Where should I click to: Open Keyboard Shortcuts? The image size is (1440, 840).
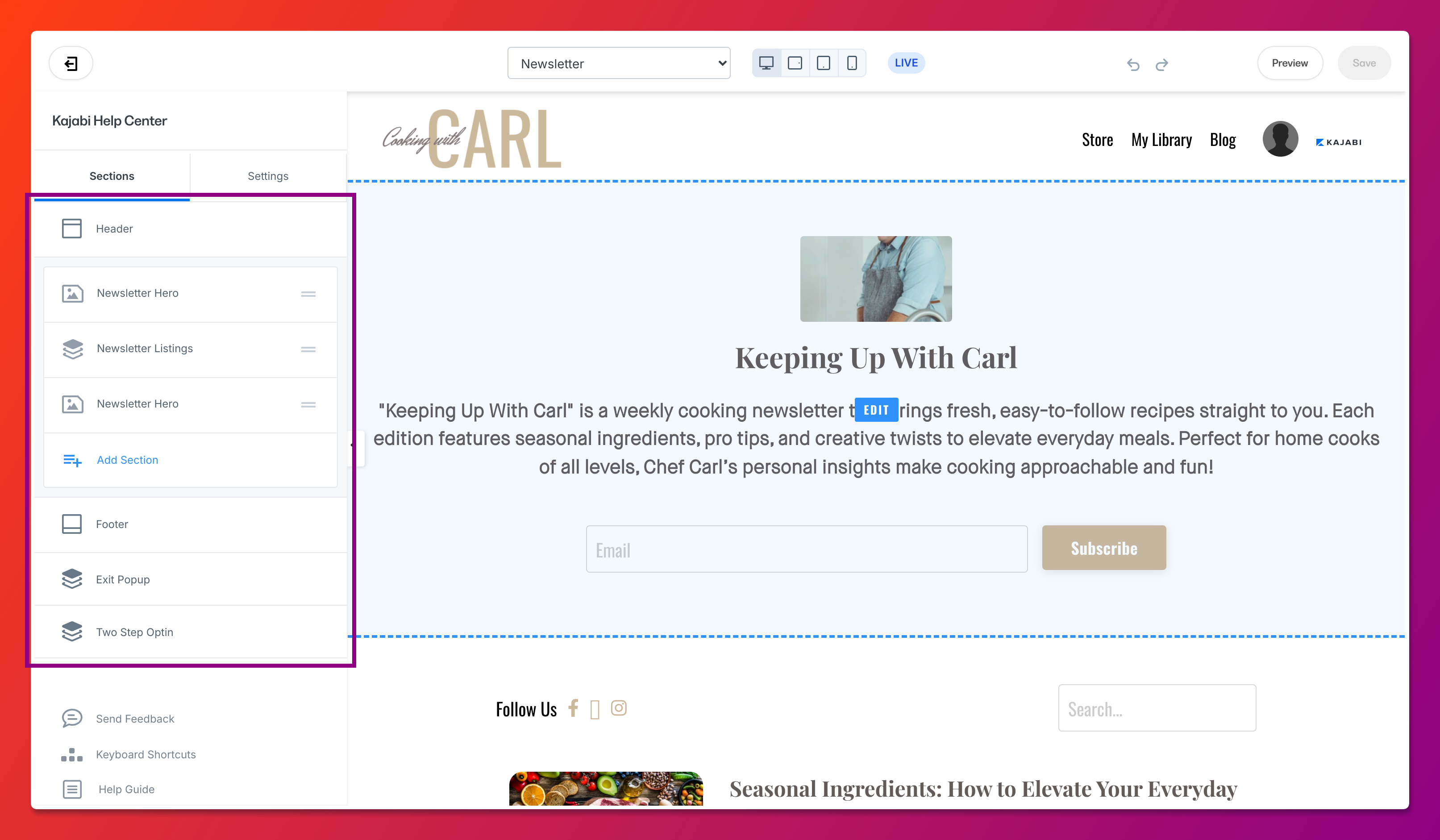click(x=146, y=754)
